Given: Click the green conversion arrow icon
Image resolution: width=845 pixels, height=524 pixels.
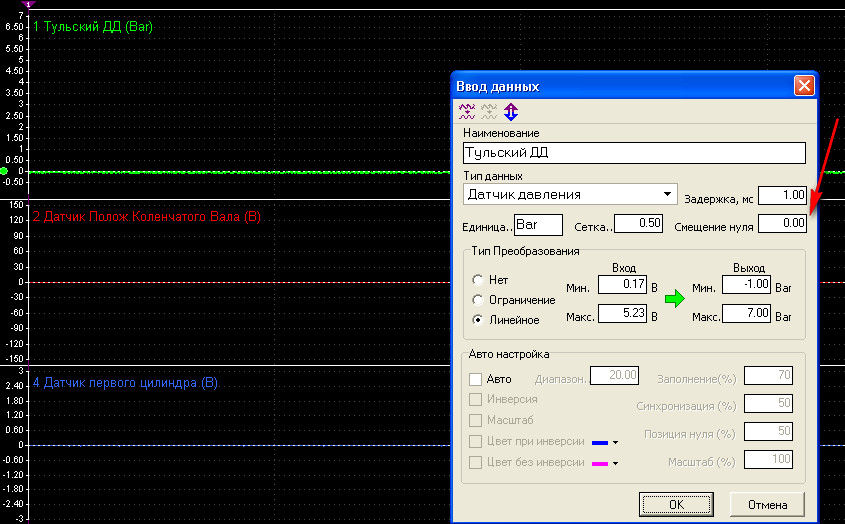Looking at the screenshot, I should 674,298.
